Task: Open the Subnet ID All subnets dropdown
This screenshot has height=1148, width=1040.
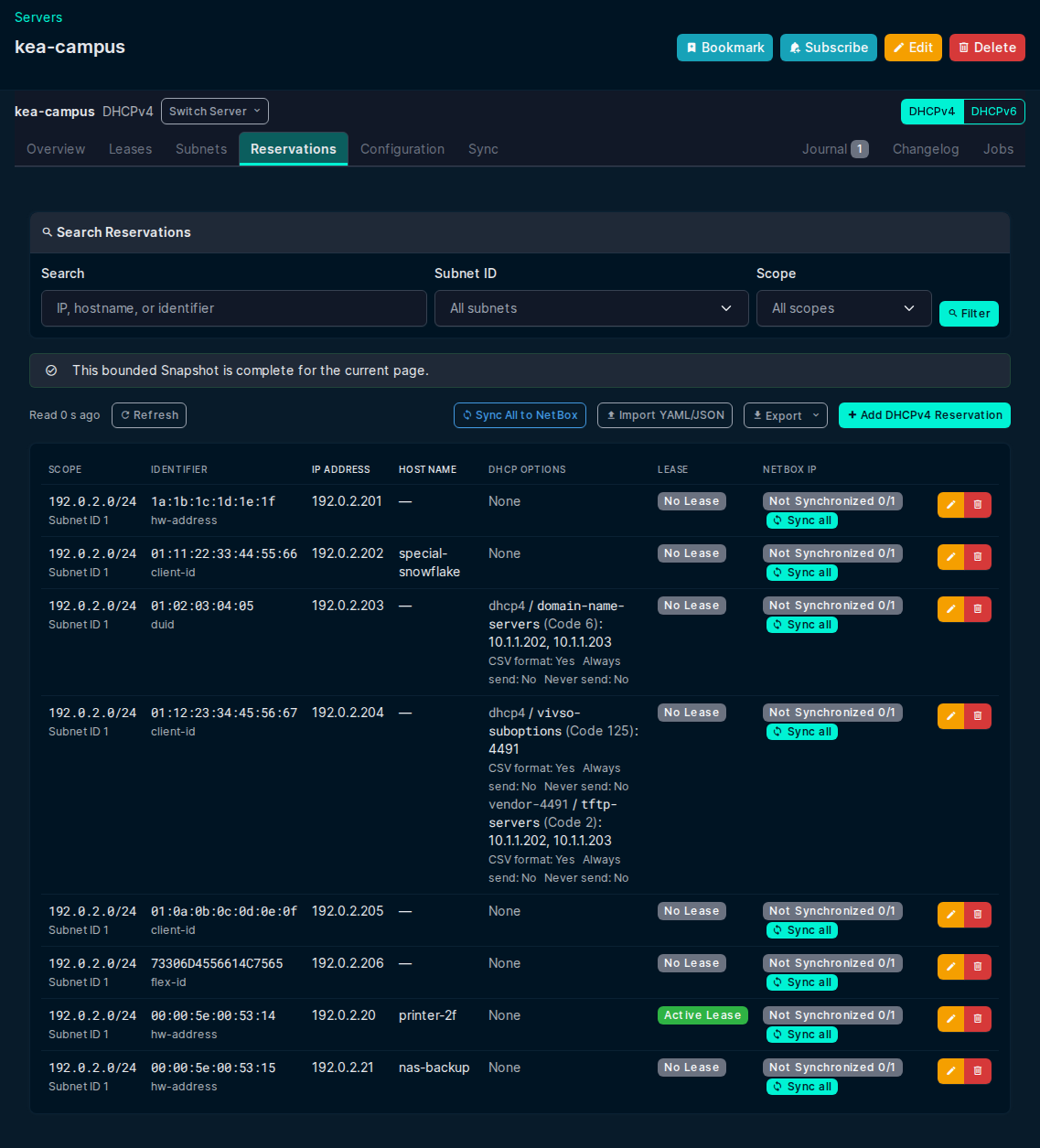Action: click(x=592, y=308)
